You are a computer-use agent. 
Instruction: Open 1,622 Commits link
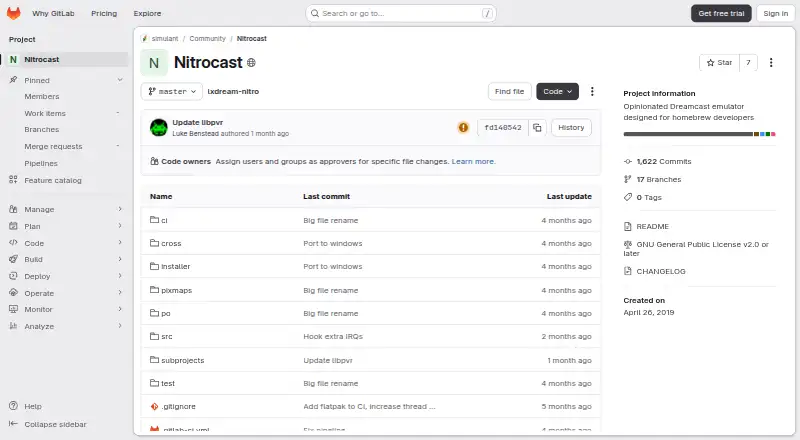(x=663, y=161)
